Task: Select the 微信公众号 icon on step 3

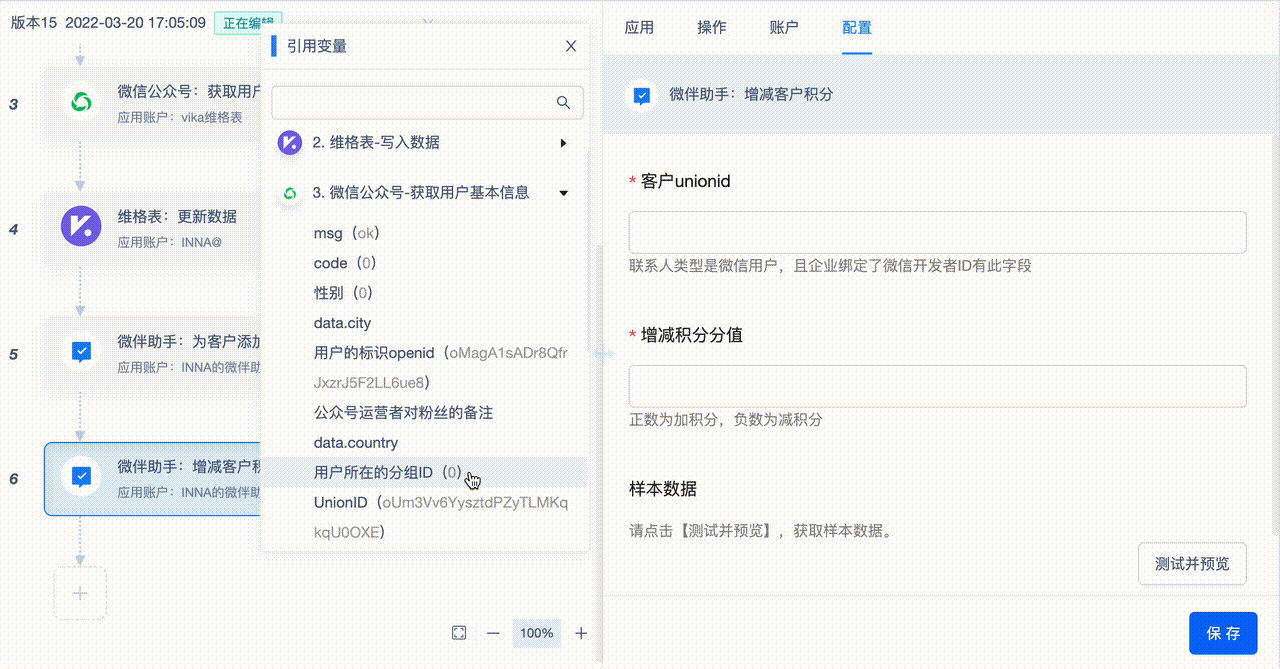Action: click(80, 103)
